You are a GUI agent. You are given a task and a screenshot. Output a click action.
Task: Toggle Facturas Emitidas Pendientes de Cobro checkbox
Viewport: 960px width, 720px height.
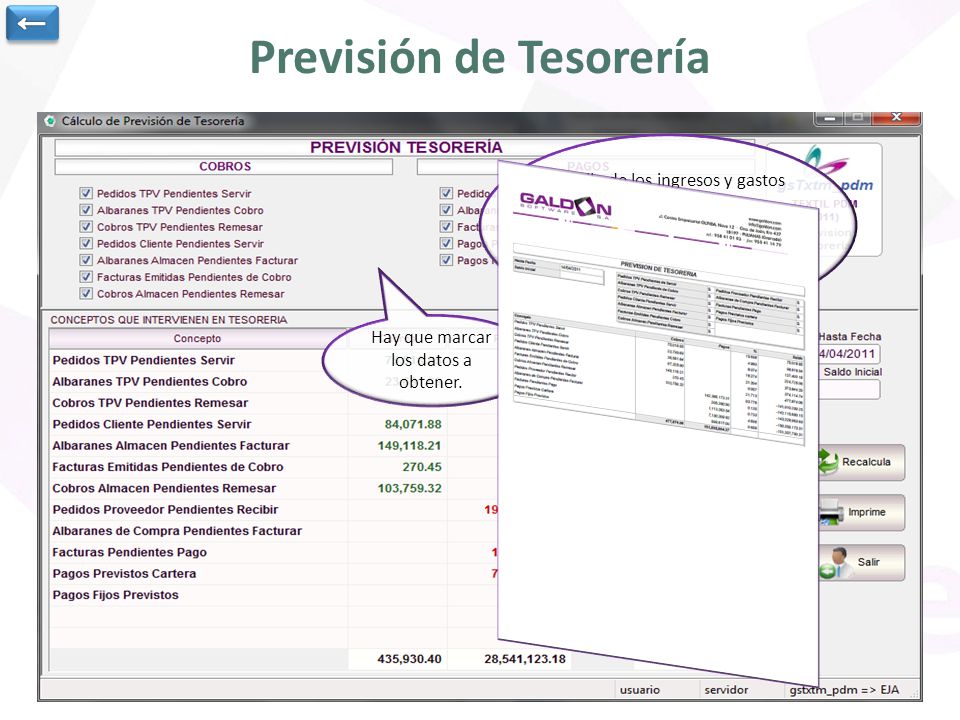tap(86, 277)
